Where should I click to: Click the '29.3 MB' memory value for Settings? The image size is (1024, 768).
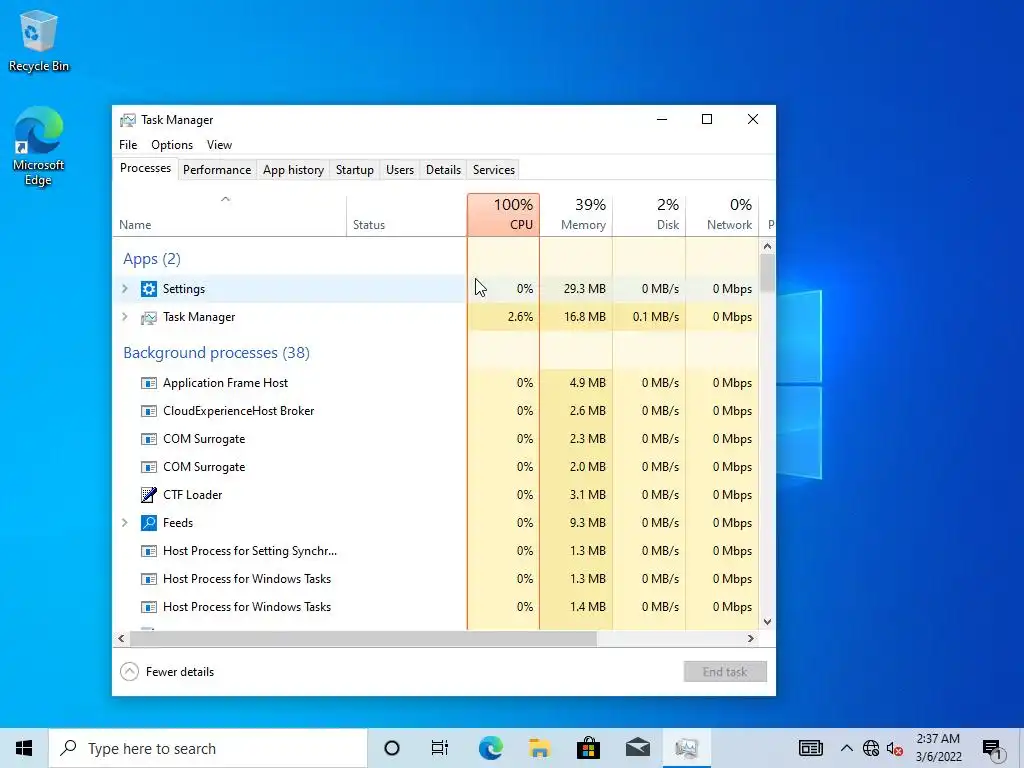(x=584, y=289)
